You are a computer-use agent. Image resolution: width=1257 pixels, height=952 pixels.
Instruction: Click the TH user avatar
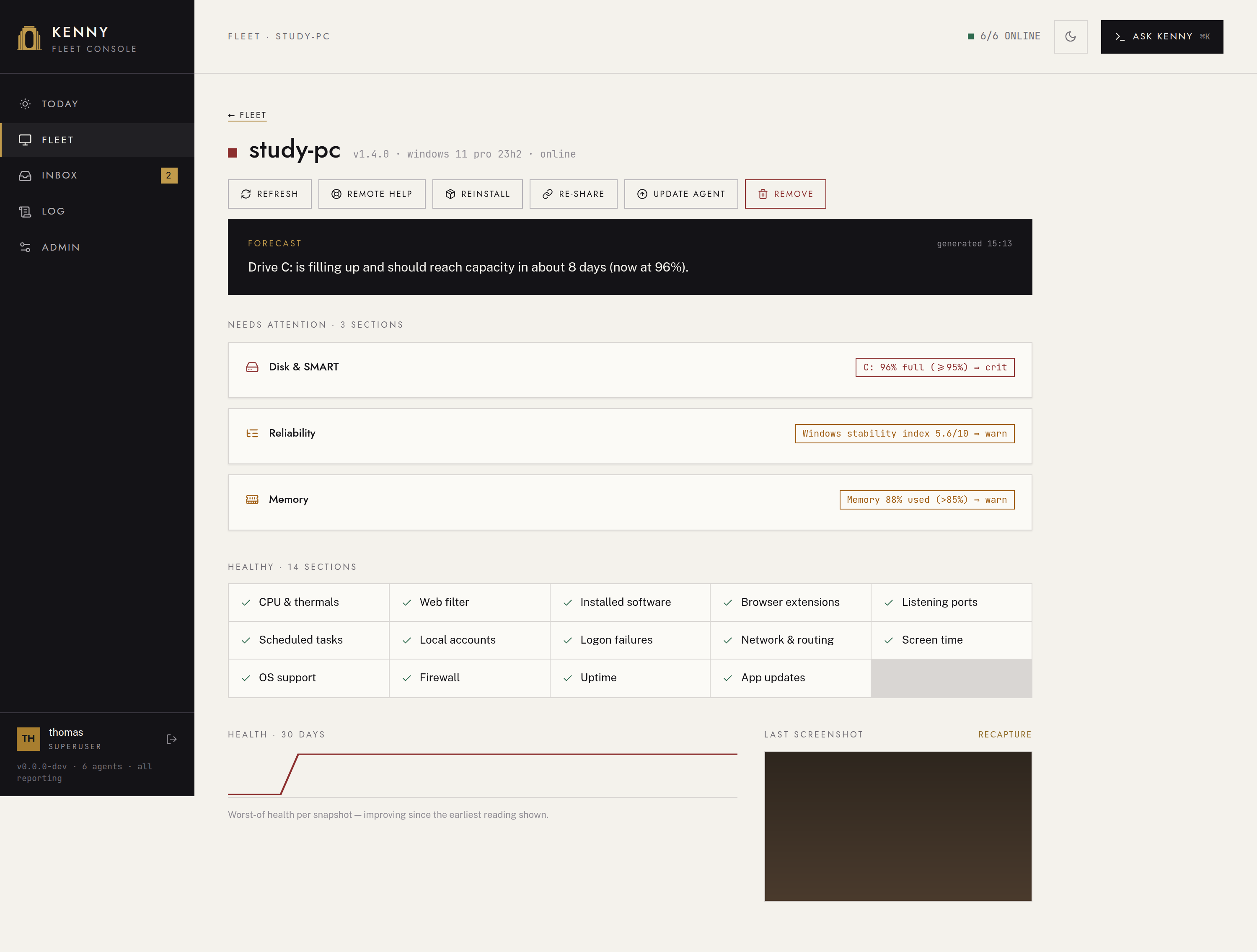point(28,739)
